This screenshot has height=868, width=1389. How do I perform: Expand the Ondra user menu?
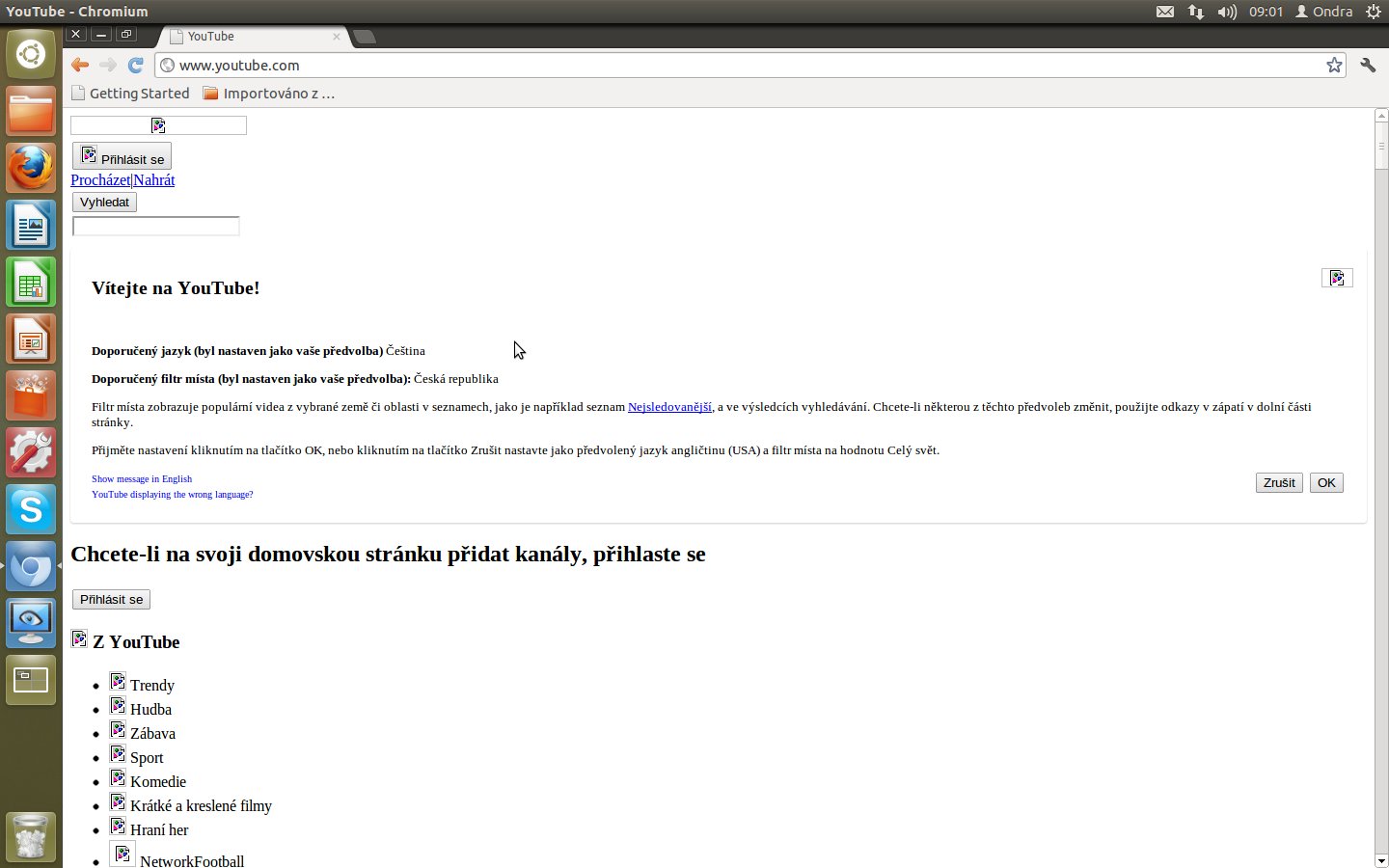(1323, 12)
